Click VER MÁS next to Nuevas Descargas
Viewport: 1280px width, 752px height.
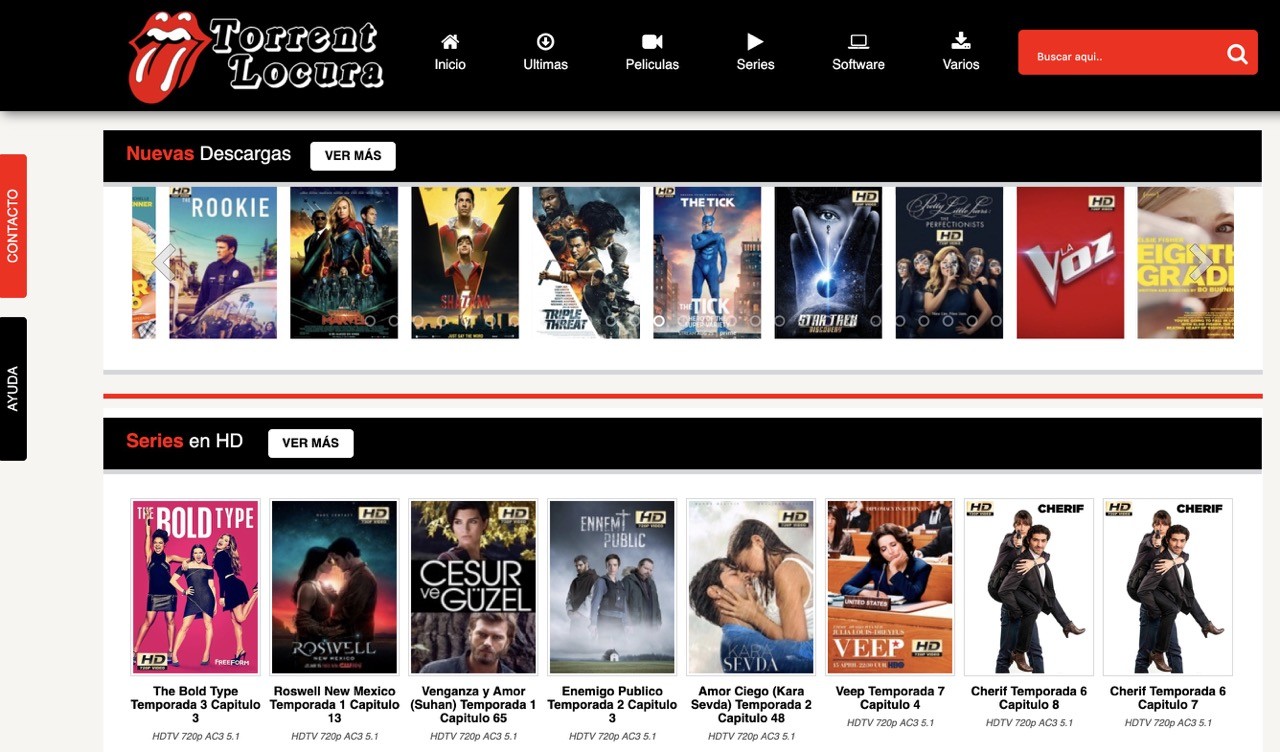[352, 155]
